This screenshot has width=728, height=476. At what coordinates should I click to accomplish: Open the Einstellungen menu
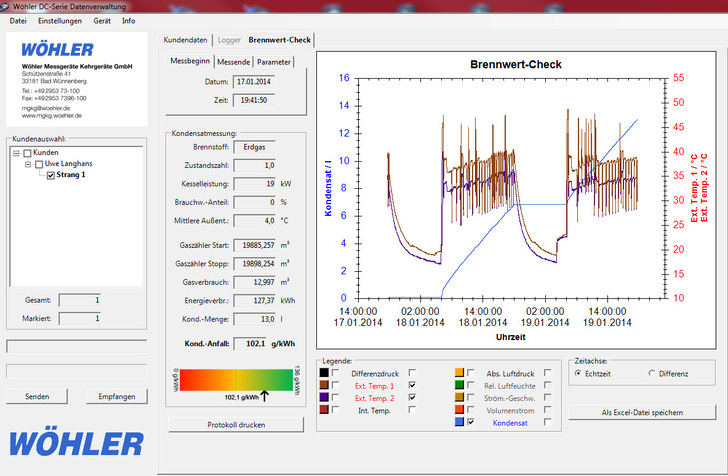pyautogui.click(x=60, y=20)
